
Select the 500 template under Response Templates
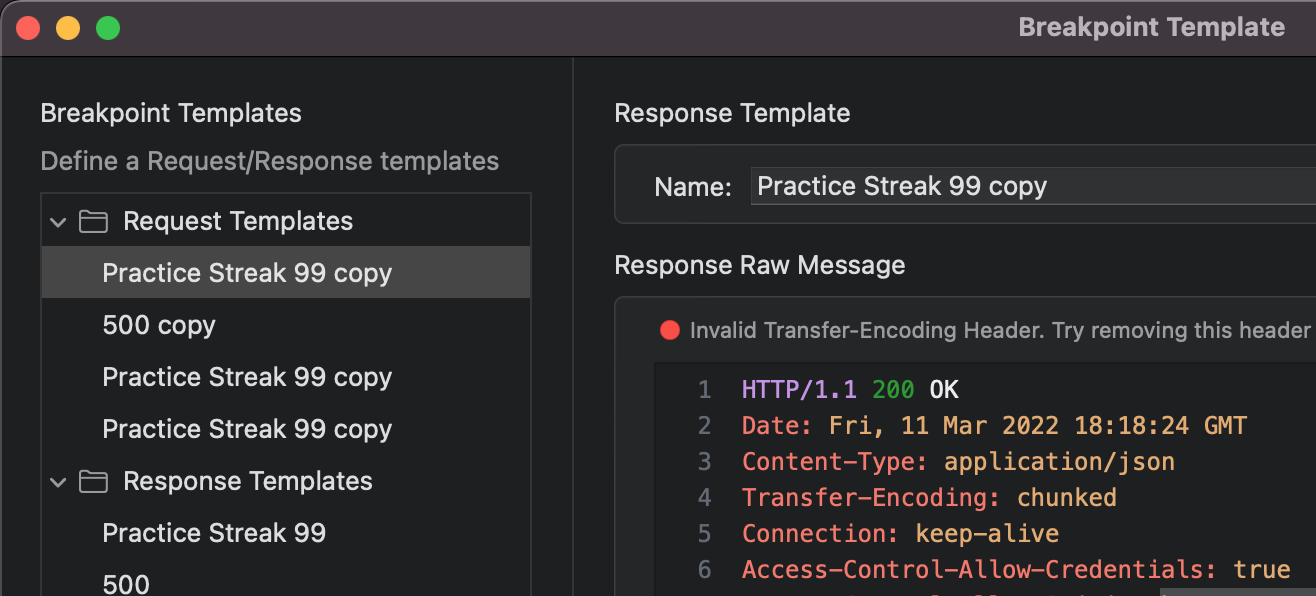[x=126, y=583]
